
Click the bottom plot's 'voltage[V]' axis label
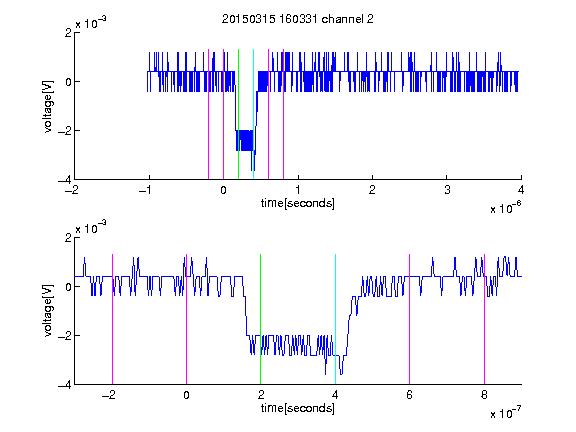coord(48,310)
